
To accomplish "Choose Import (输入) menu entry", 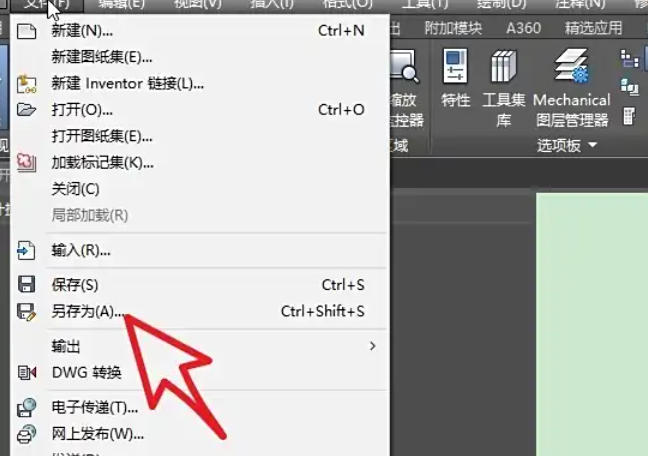I will pos(199,251).
